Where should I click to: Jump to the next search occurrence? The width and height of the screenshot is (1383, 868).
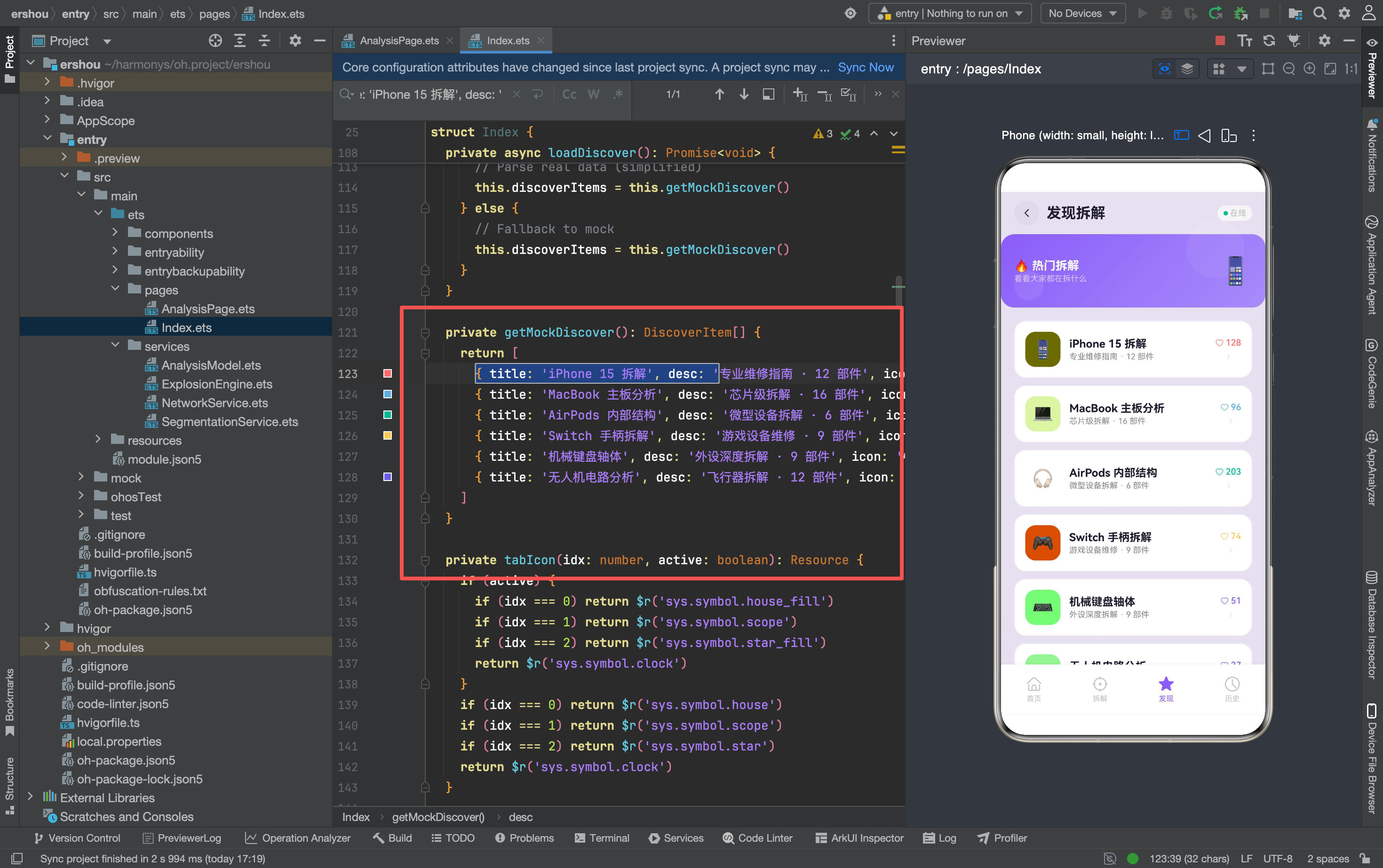(744, 94)
